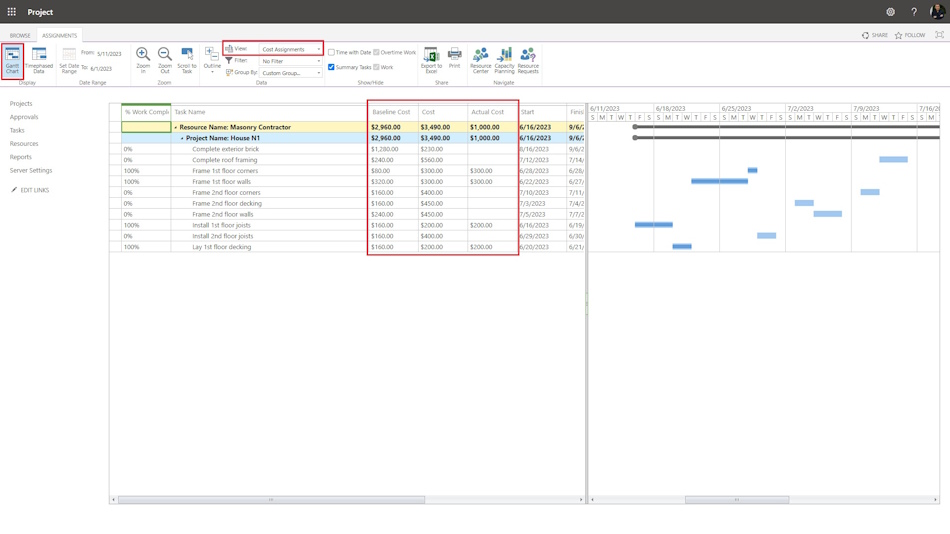The width and height of the screenshot is (950, 534).
Task: Select Complete roof framing task
Action: (x=225, y=160)
